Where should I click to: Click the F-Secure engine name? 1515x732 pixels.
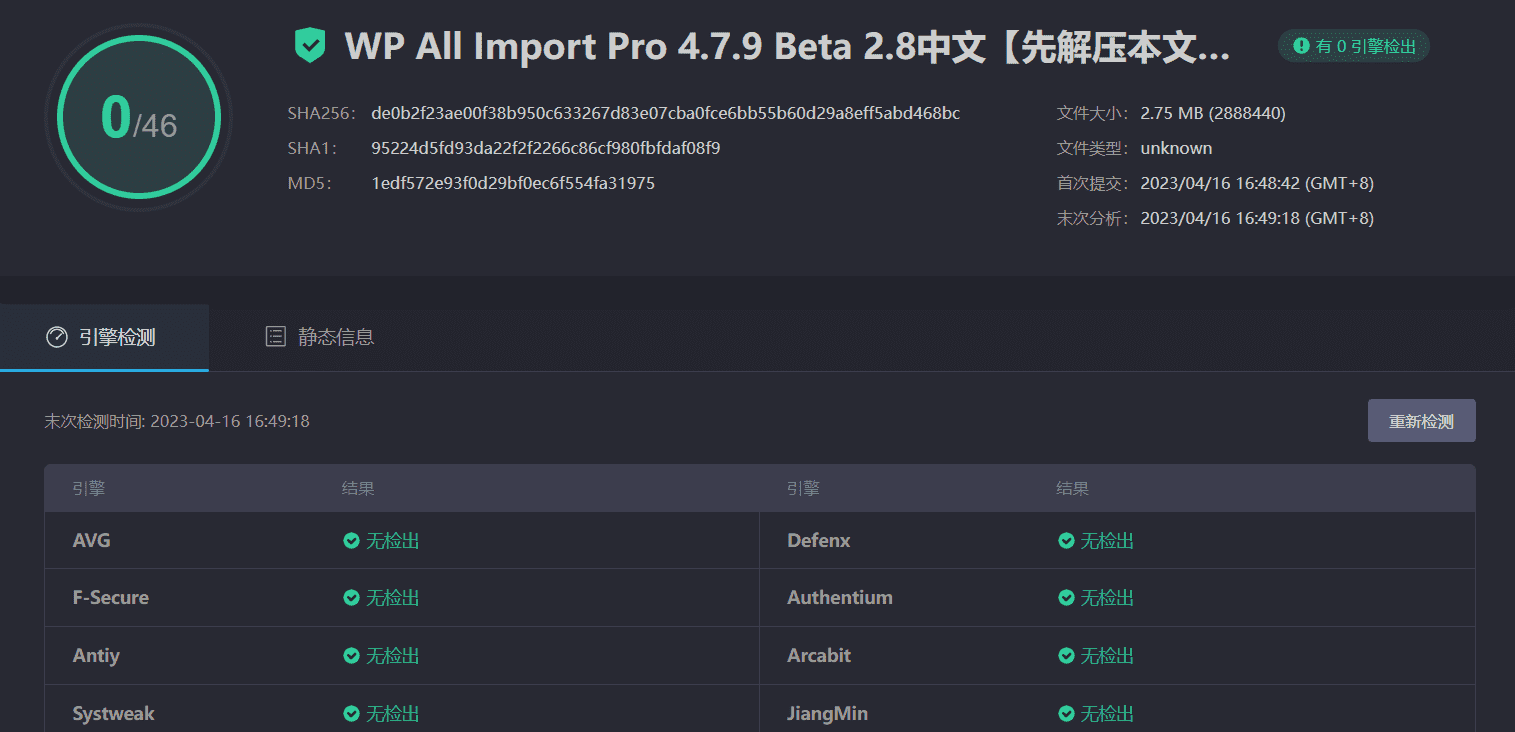pyautogui.click(x=111, y=598)
